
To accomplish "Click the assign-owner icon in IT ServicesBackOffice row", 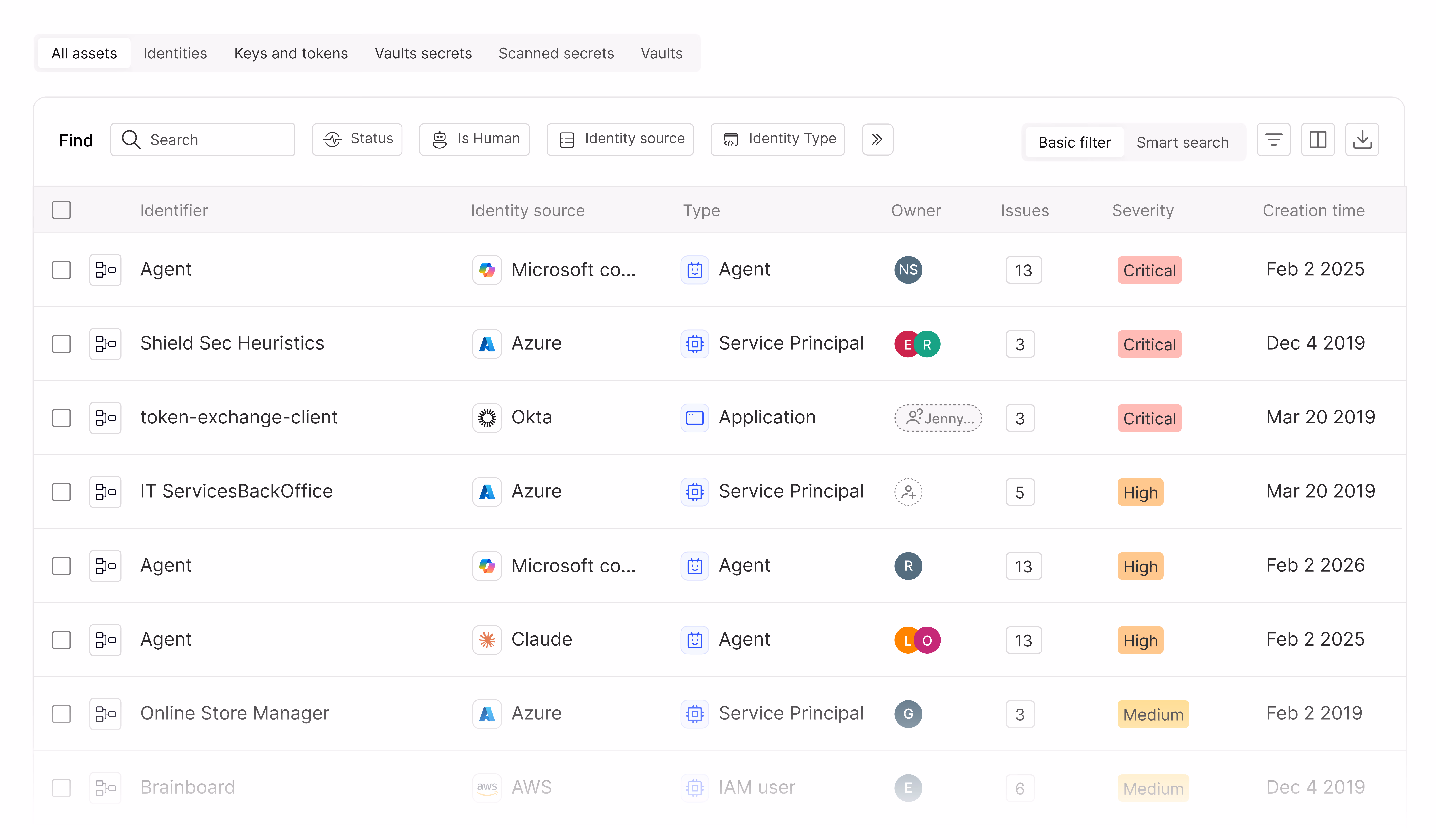I will [x=908, y=492].
